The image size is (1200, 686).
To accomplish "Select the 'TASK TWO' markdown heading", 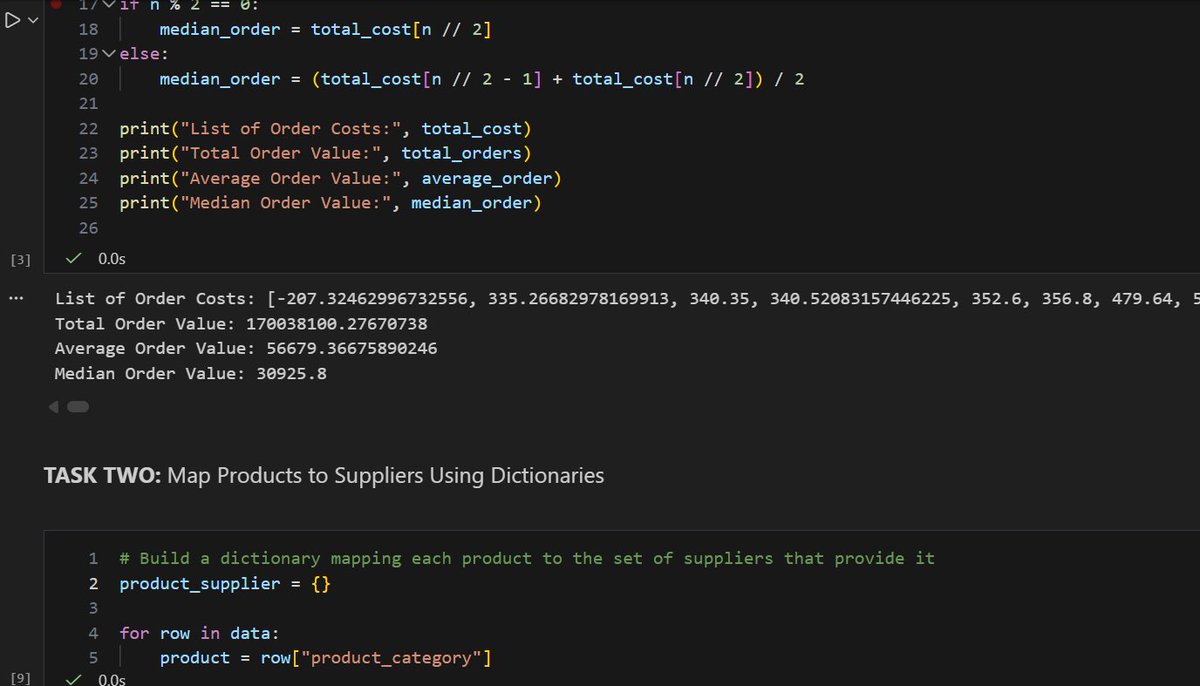I will point(324,476).
